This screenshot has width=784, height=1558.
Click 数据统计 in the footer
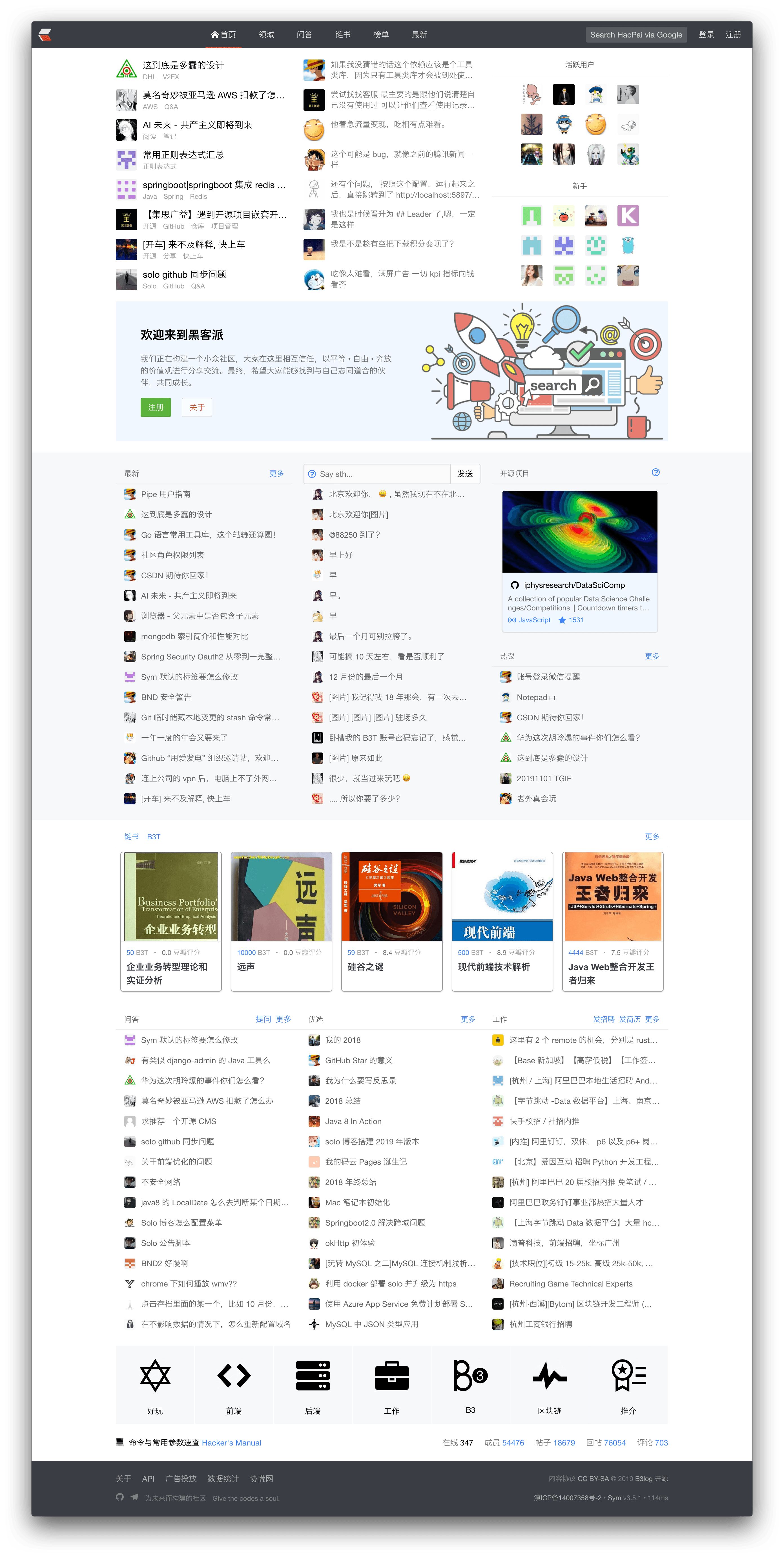[x=223, y=1478]
